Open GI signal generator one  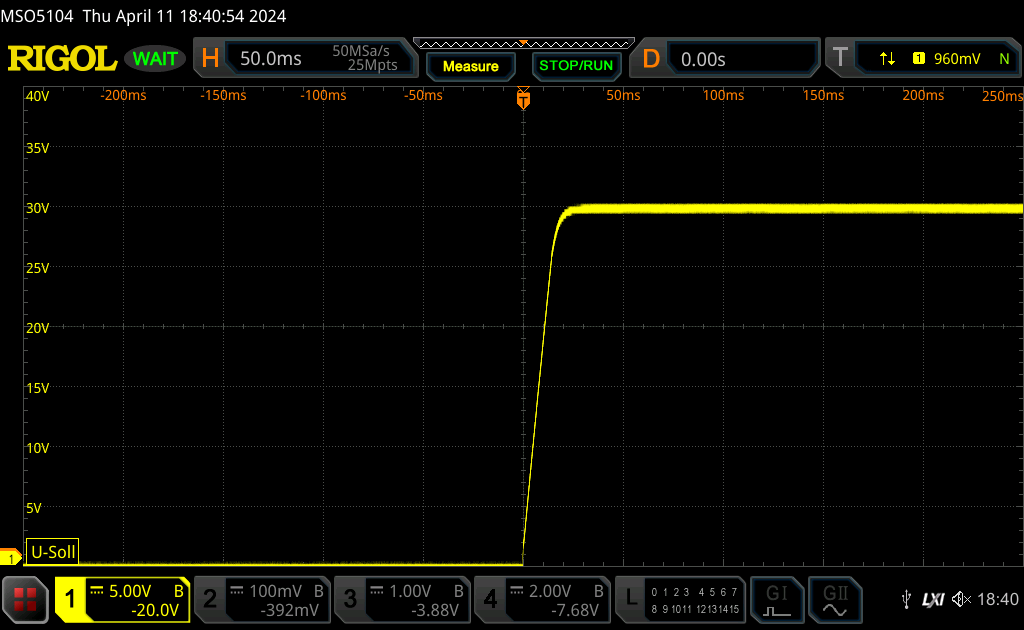point(776,600)
